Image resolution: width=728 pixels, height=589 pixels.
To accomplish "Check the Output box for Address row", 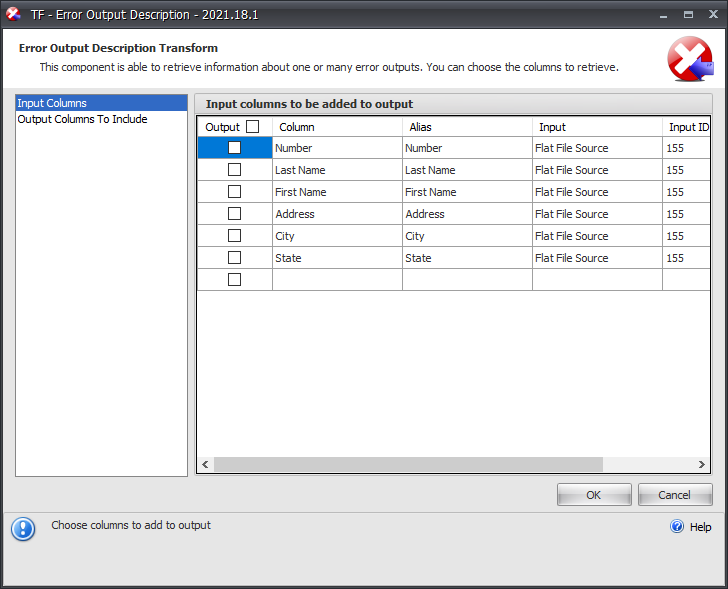I will point(234,214).
